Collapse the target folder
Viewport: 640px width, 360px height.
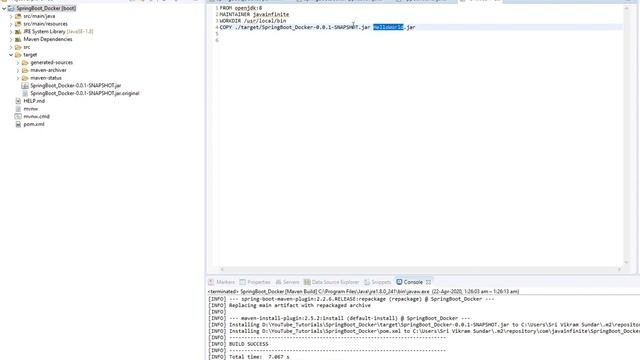point(11,55)
